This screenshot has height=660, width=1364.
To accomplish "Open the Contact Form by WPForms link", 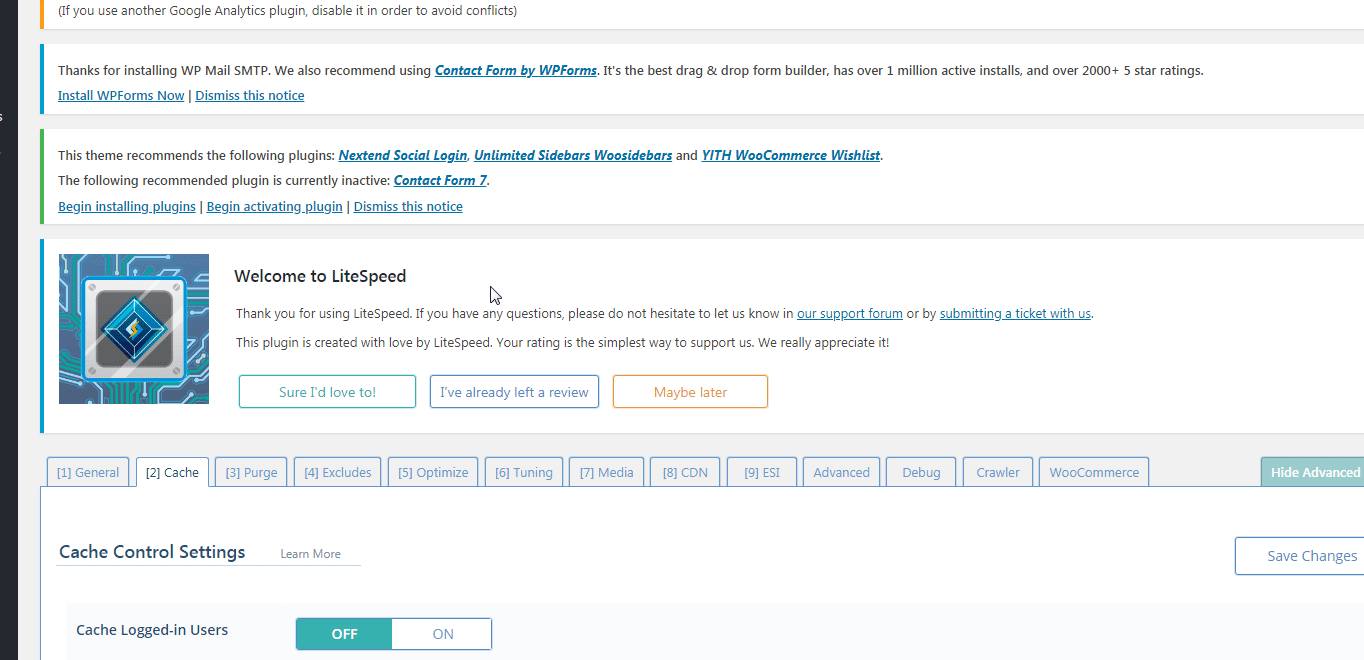I will (x=516, y=71).
